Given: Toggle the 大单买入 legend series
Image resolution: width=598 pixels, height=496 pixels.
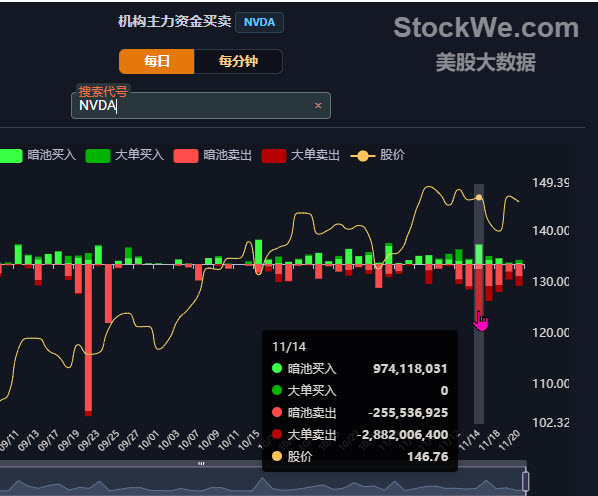Looking at the screenshot, I should (125, 155).
